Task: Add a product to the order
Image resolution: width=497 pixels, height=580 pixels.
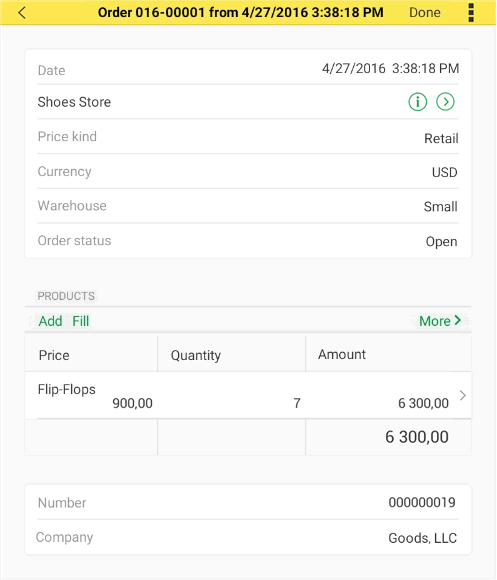Action: 50,321
